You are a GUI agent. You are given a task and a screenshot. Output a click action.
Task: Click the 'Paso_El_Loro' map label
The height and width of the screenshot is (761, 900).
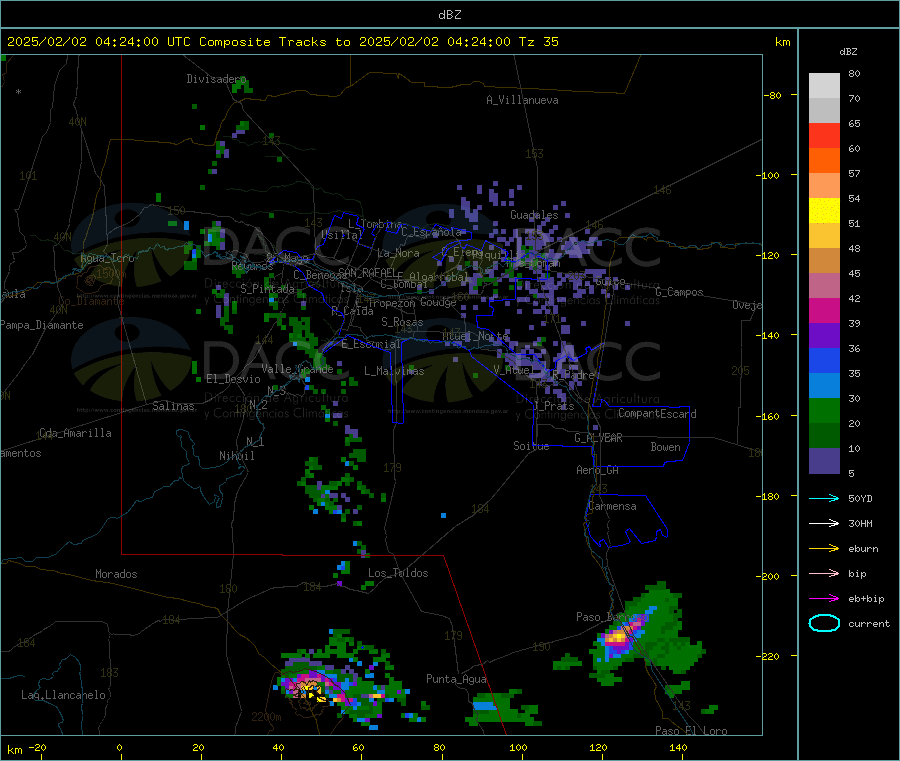[691, 731]
